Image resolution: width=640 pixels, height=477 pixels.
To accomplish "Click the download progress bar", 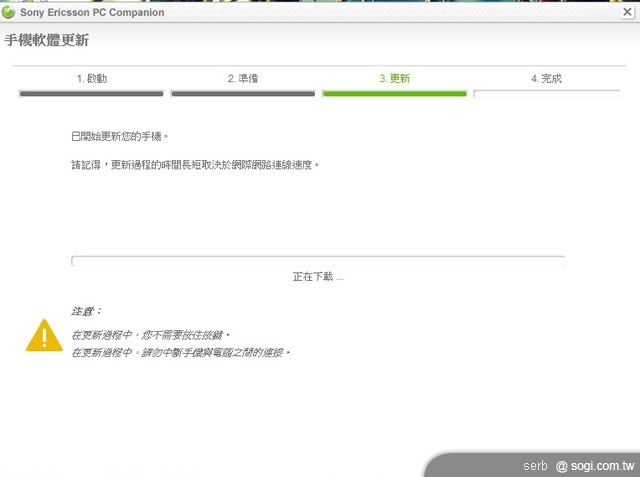I will pos(318,261).
